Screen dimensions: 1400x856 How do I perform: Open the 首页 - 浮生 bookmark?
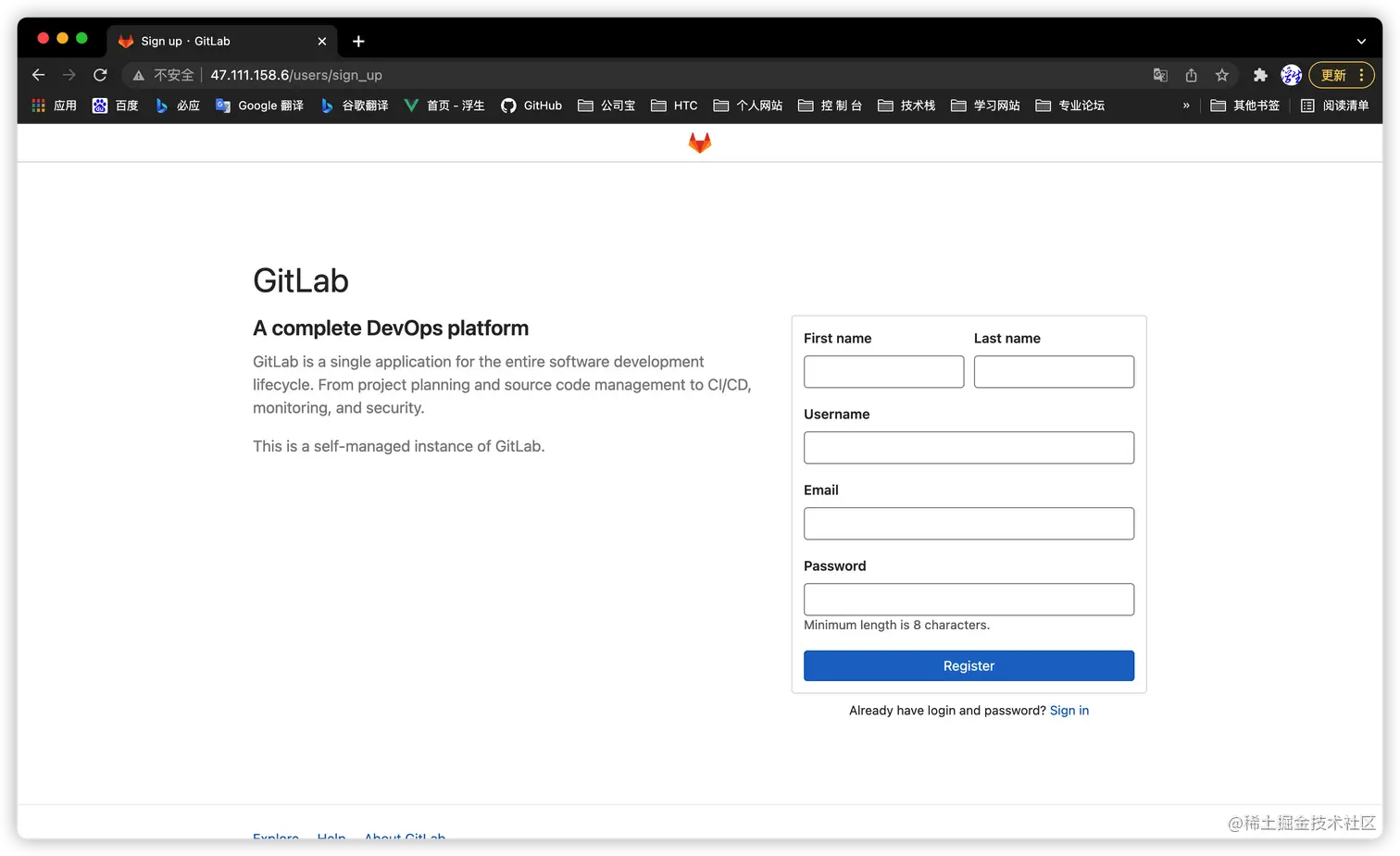click(x=444, y=105)
